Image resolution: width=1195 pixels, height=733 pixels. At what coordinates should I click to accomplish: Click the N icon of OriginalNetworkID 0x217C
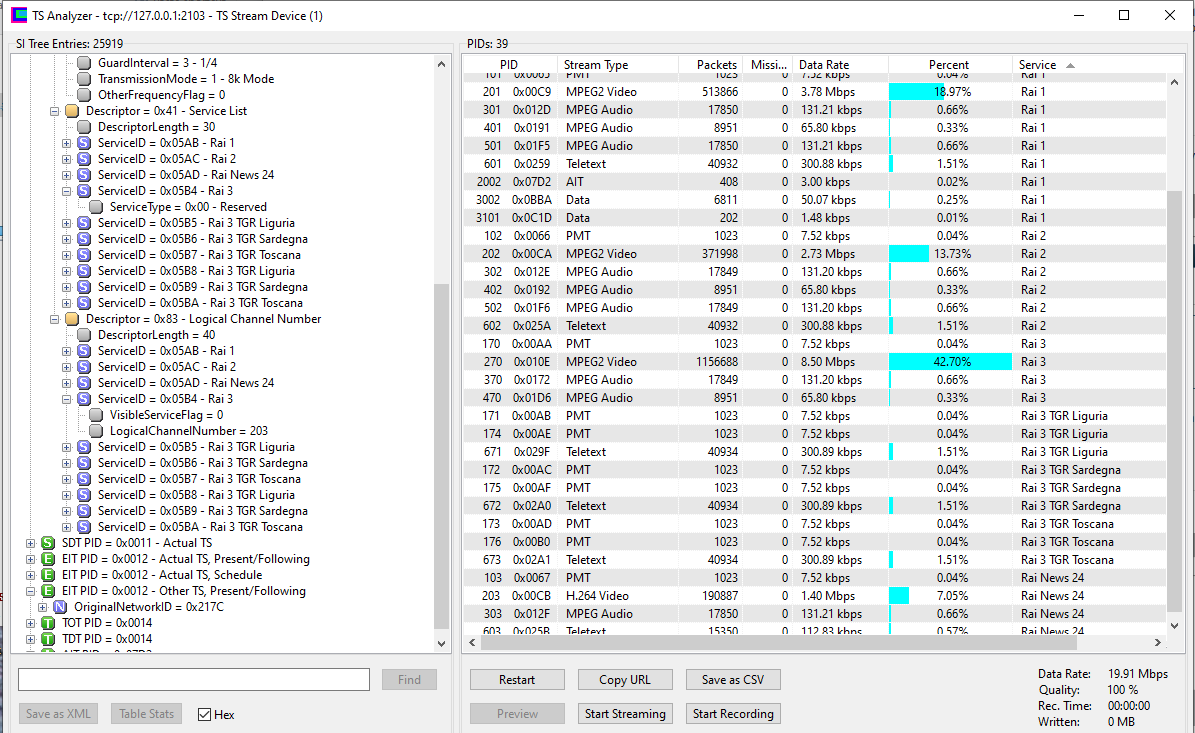tap(60, 607)
